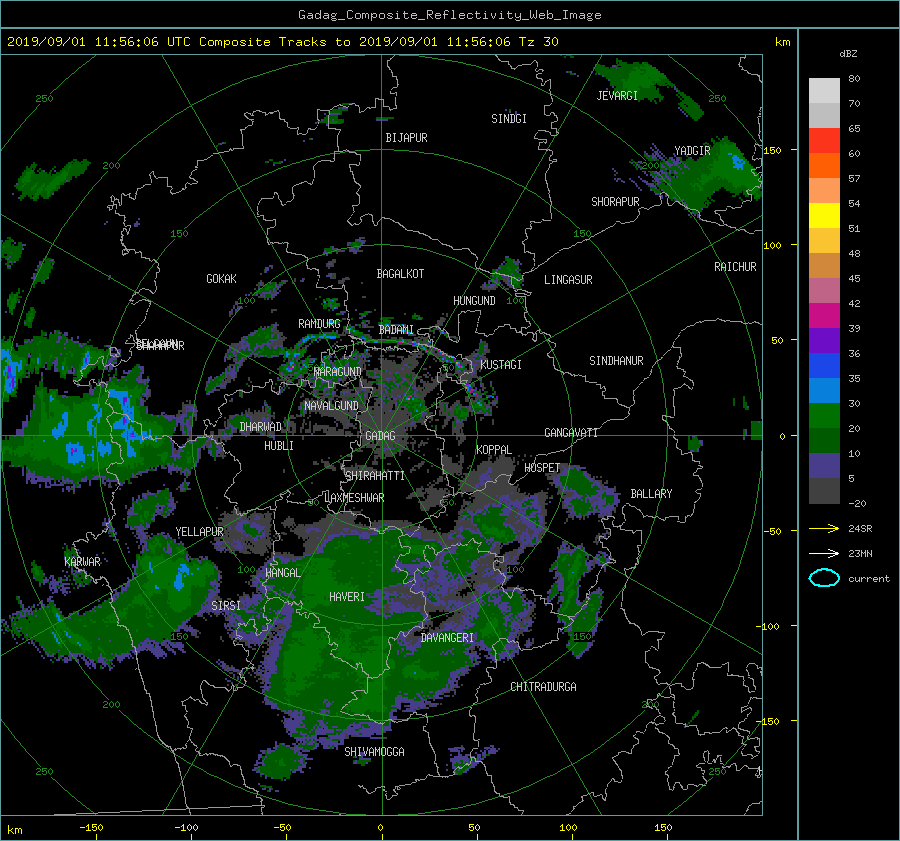The height and width of the screenshot is (841, 900).
Task: Click the KUSTAGI city label
Action: click(x=501, y=365)
